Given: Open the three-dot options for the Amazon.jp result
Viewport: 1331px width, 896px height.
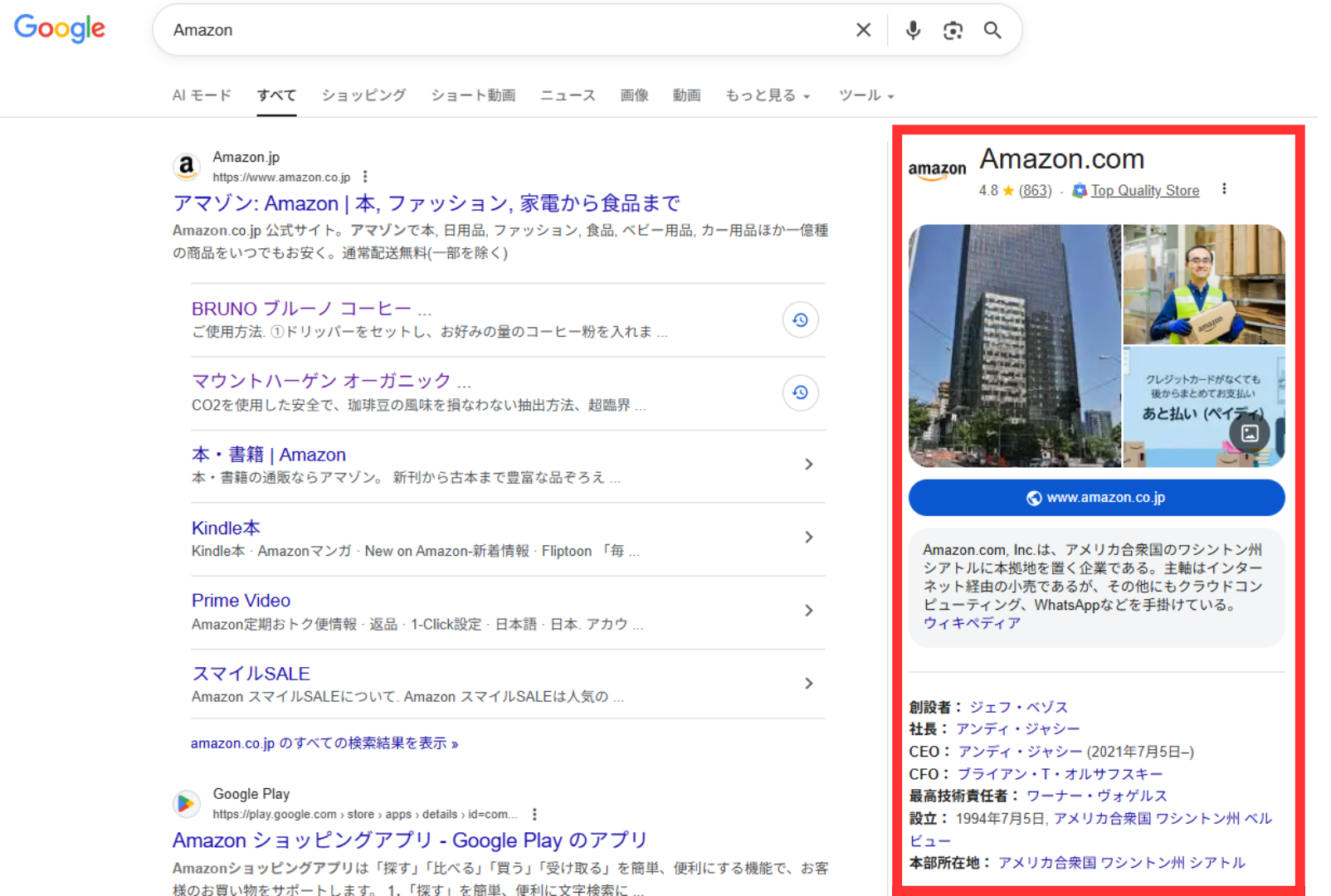Looking at the screenshot, I should point(365,177).
